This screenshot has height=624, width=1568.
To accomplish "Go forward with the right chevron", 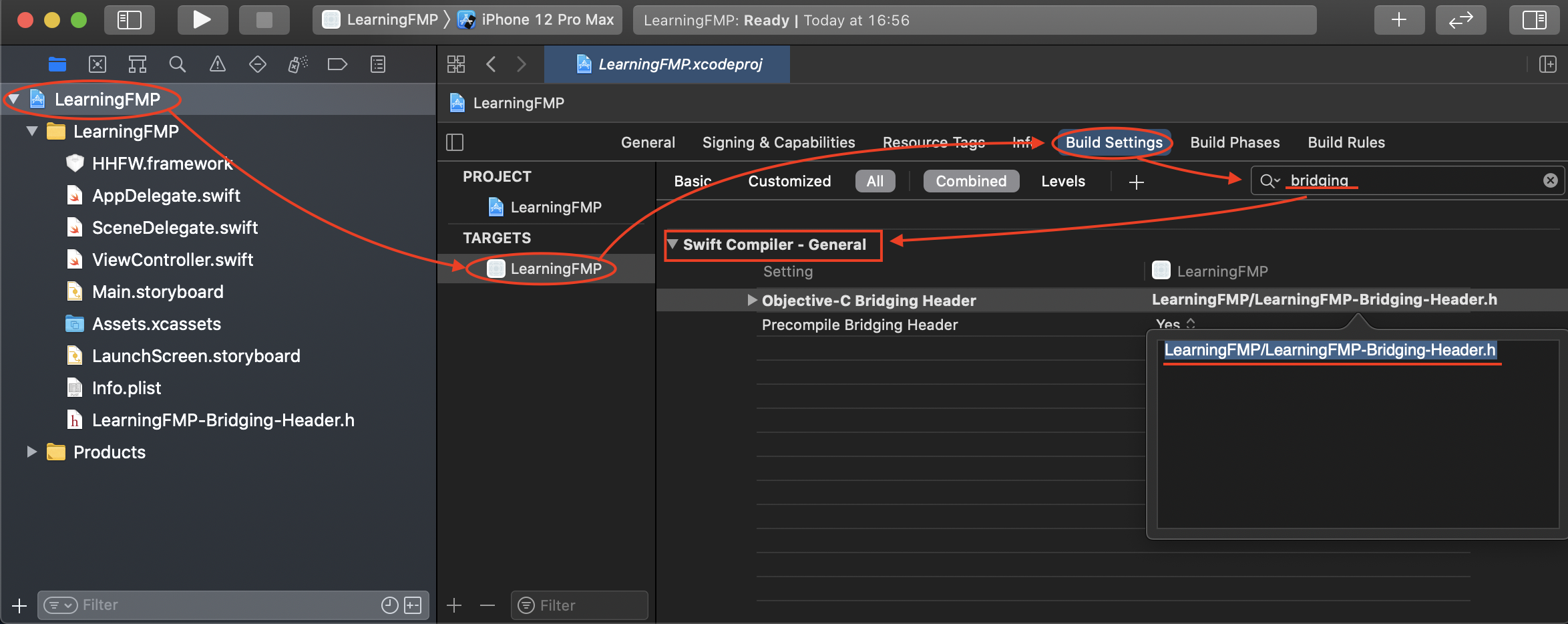I will [522, 64].
